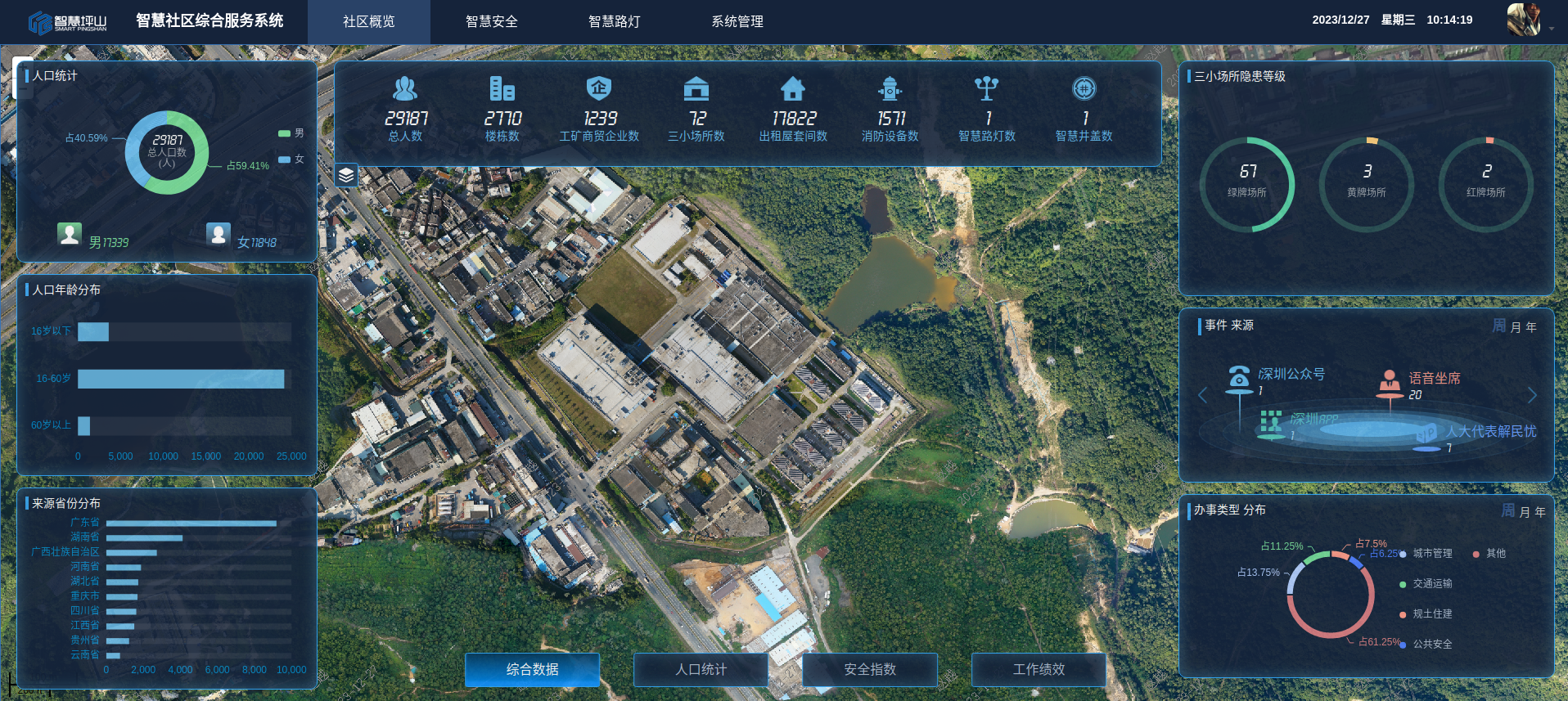Click the 17822 rental units value
Image resolution: width=1568 pixels, height=701 pixels.
click(x=794, y=119)
